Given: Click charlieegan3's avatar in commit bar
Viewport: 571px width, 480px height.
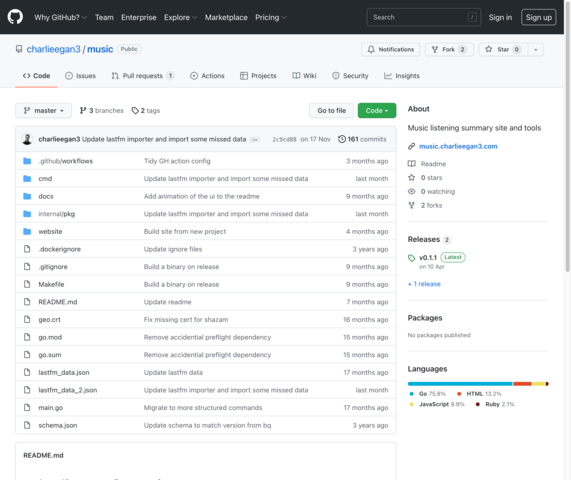Looking at the screenshot, I should (x=27, y=139).
